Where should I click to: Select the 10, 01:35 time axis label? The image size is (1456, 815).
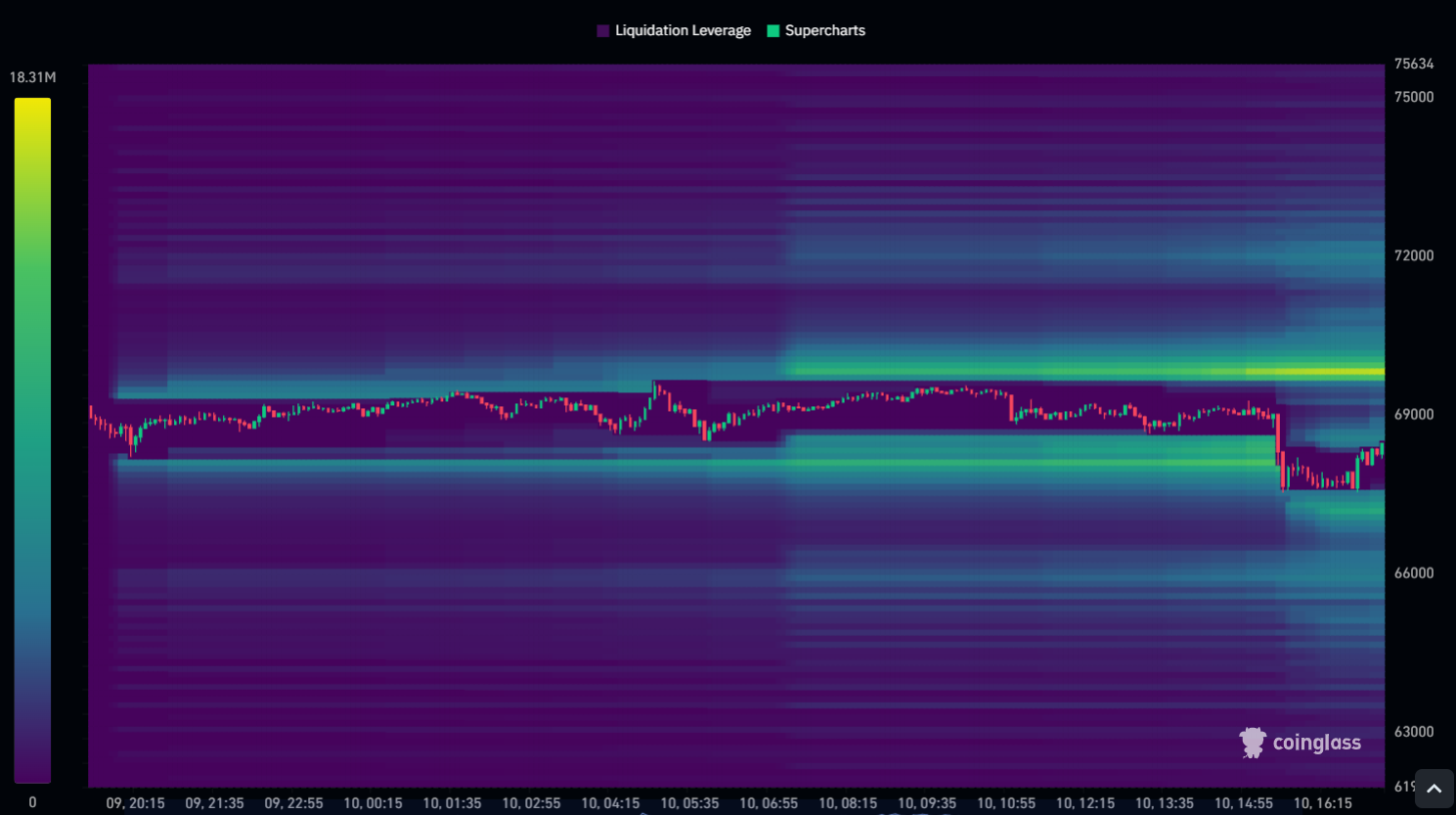[452, 803]
